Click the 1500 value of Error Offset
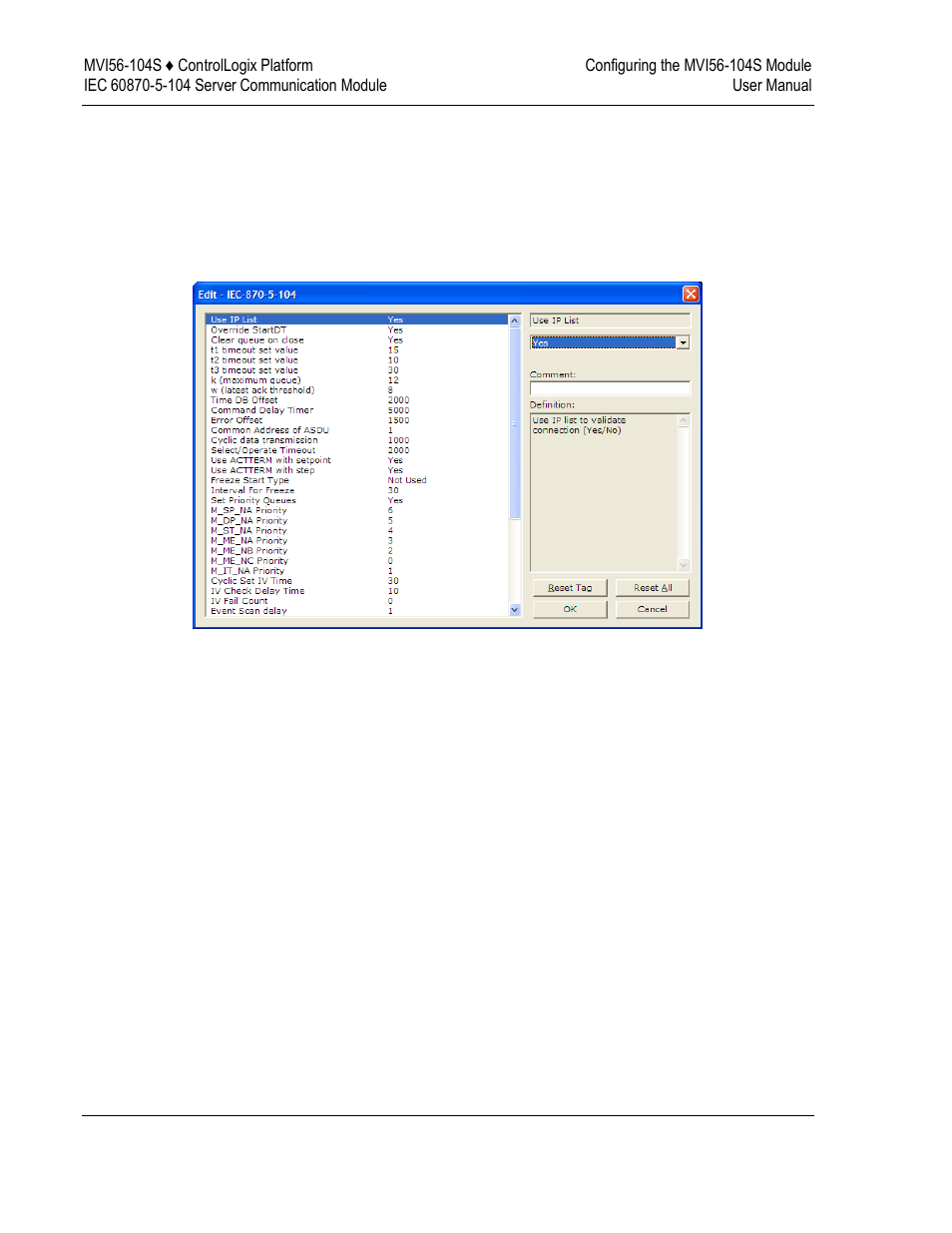Viewport: 952px width, 1233px height. pos(398,419)
